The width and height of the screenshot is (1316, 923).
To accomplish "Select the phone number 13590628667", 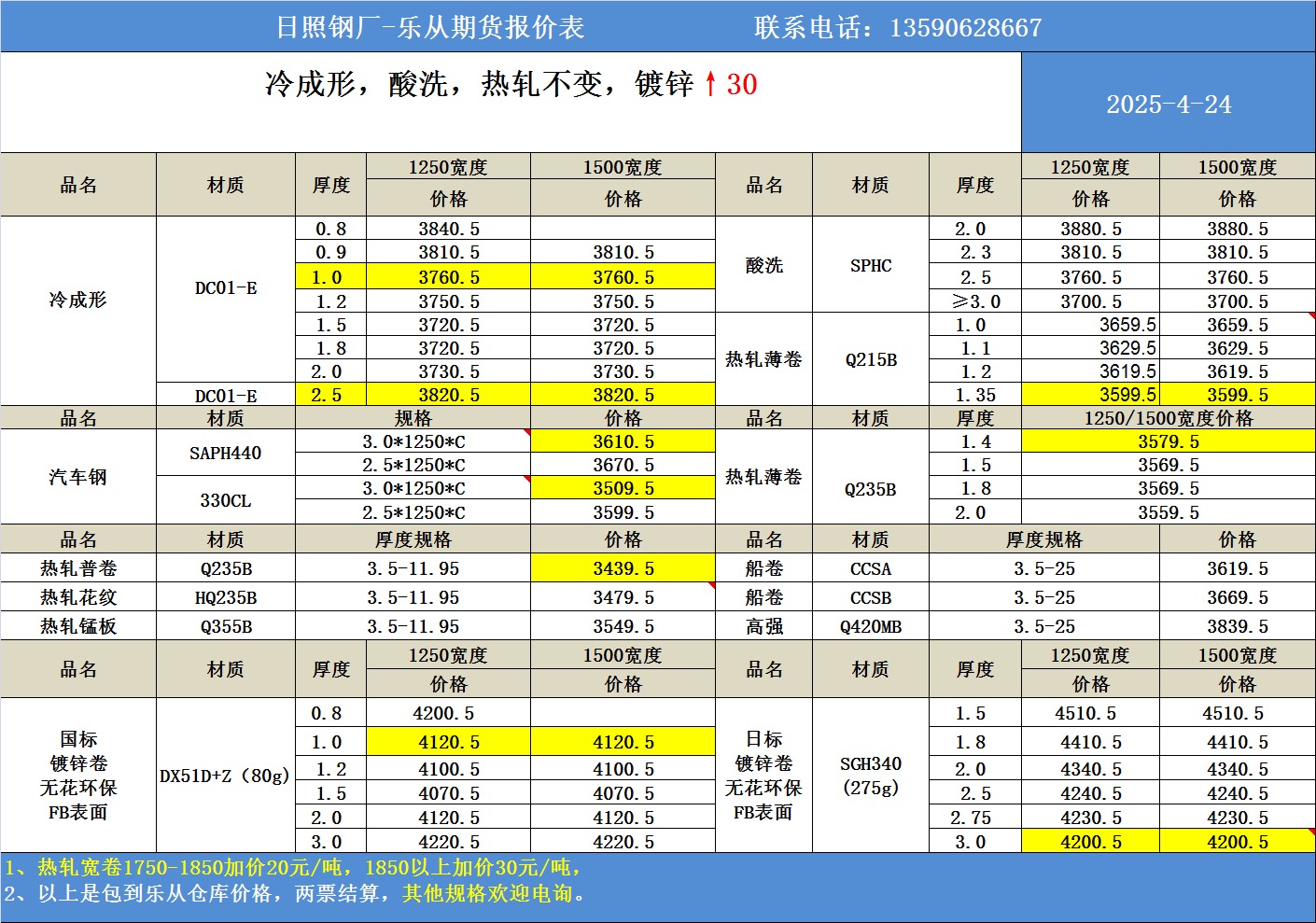I will [x=965, y=27].
